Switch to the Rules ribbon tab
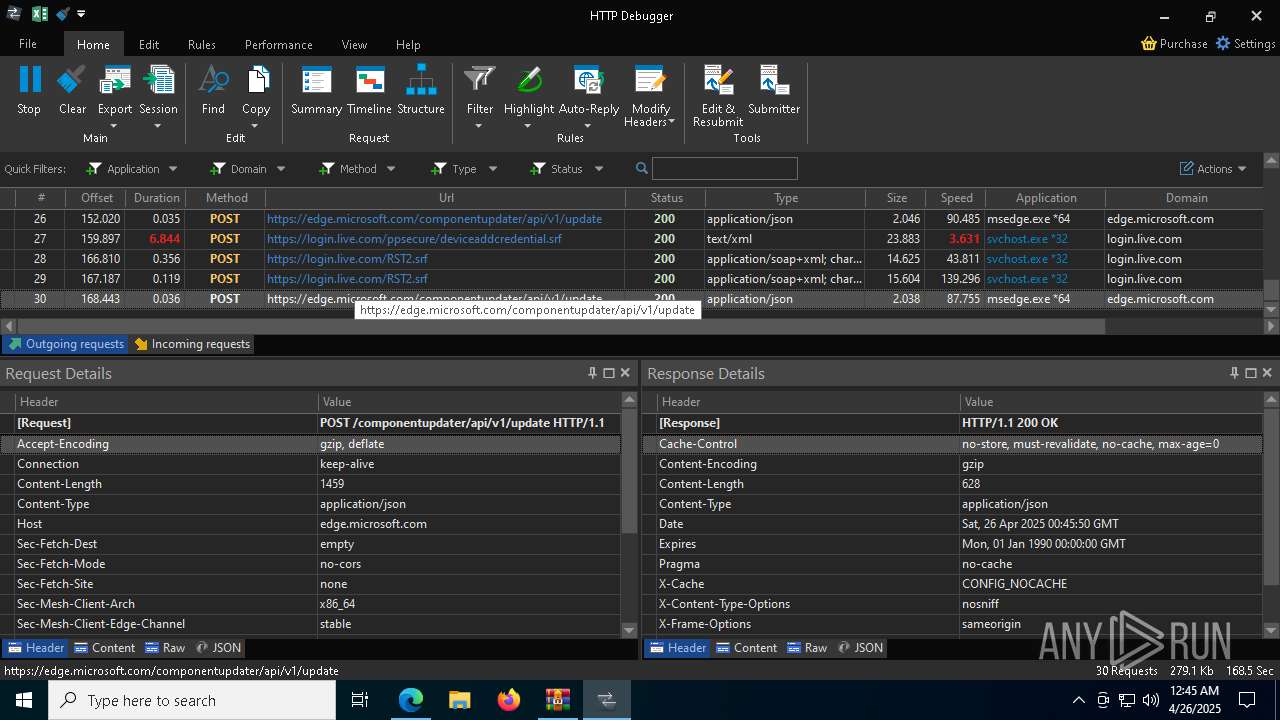Viewport: 1280px width, 720px height. 202,44
